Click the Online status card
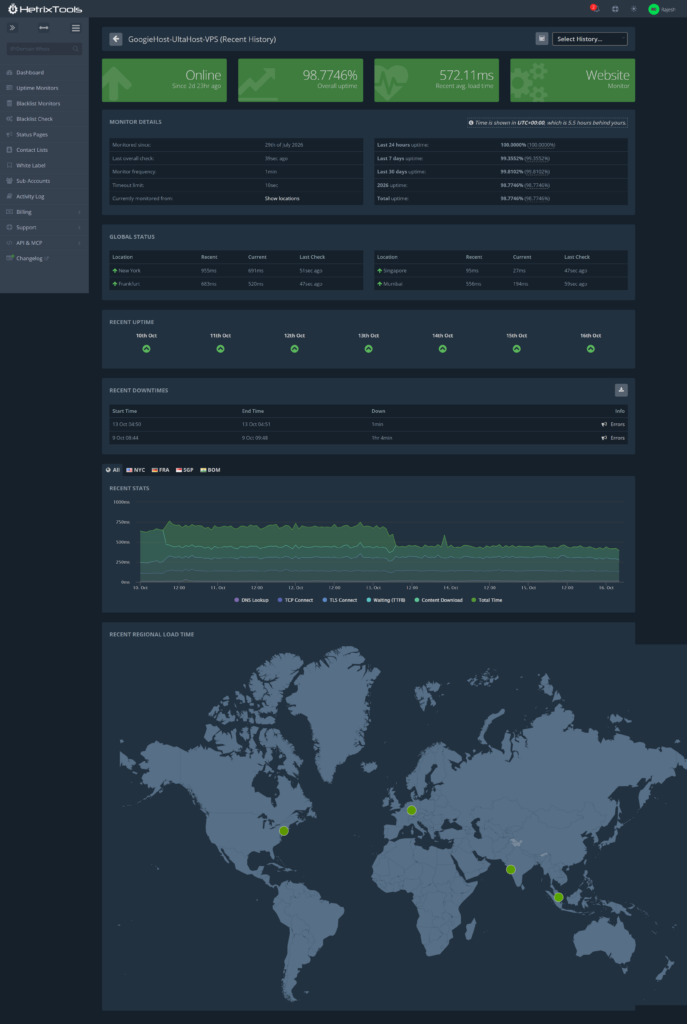Viewport: 687px width, 1024px height. pos(164,80)
